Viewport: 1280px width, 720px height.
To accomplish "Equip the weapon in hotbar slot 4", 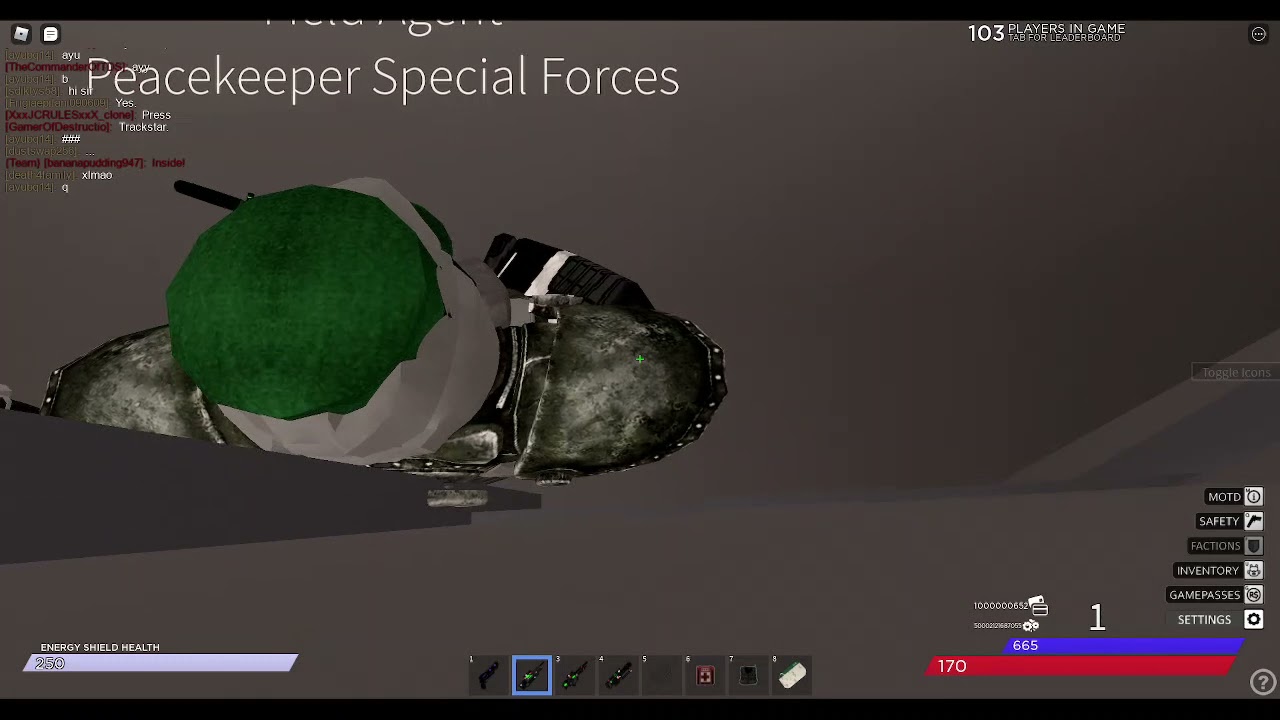I will 618,676.
